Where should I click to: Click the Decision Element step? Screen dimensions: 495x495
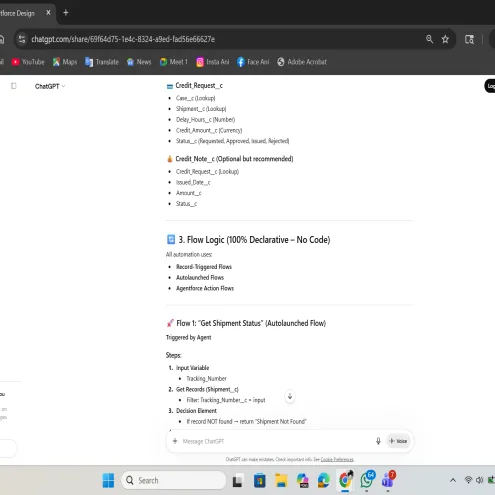pyautogui.click(x=196, y=411)
